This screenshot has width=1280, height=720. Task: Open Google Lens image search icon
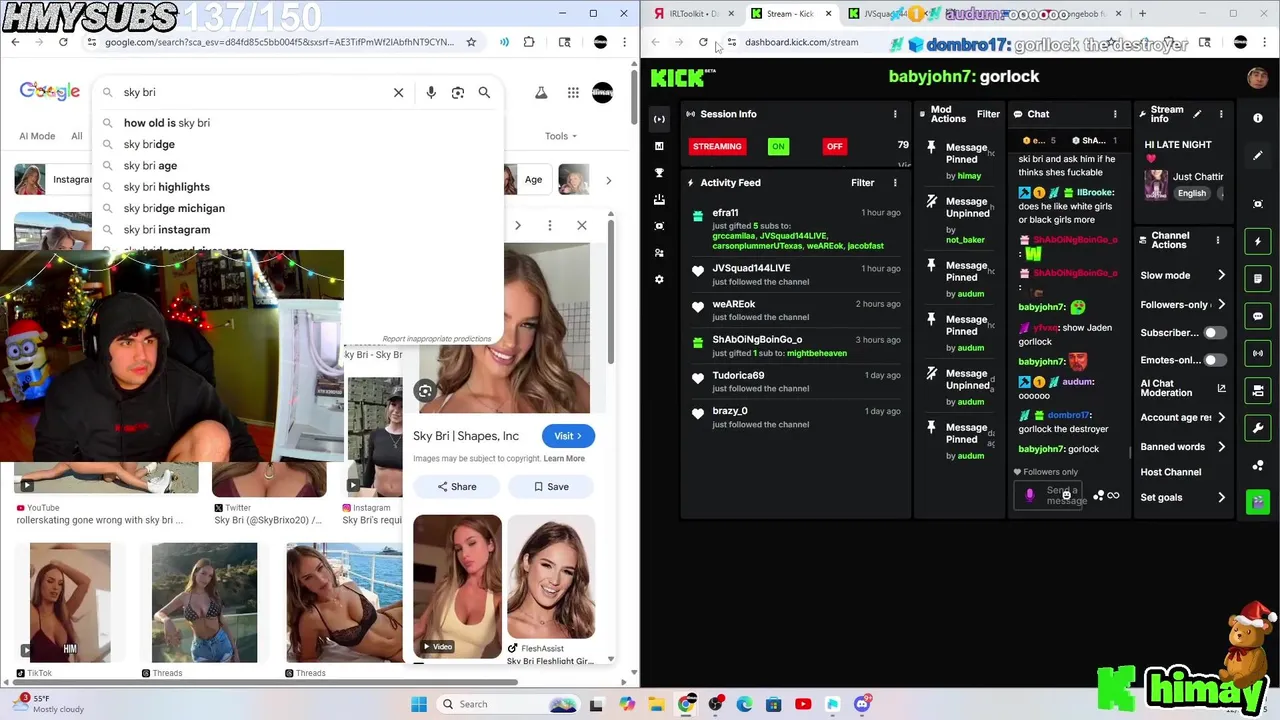click(x=458, y=92)
